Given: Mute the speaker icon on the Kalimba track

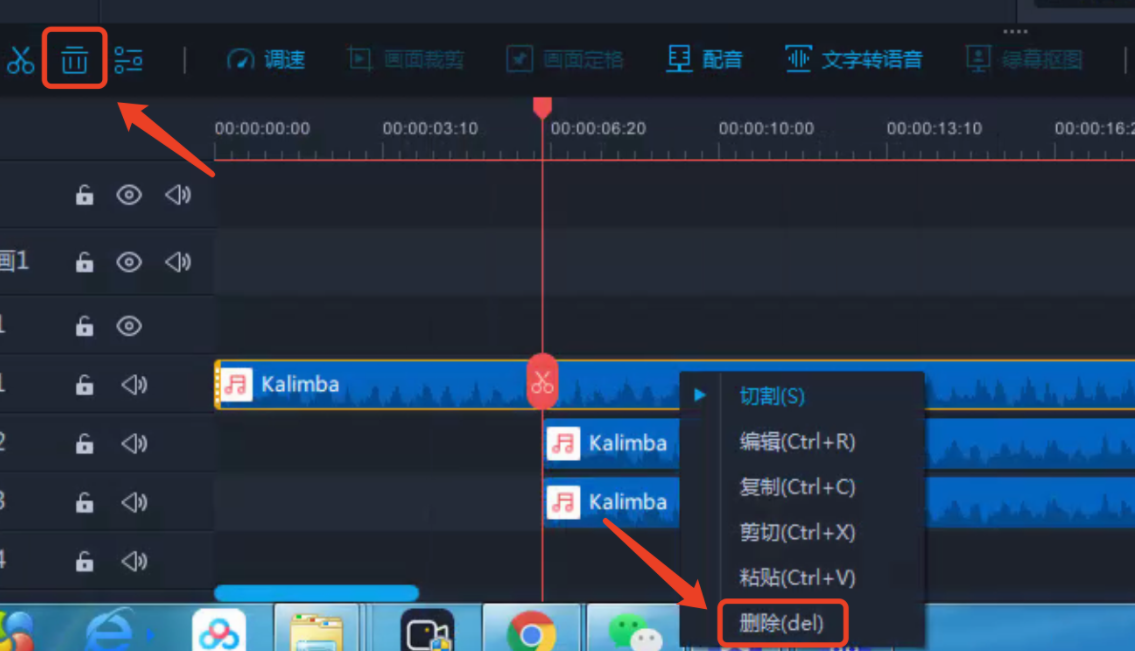Looking at the screenshot, I should (x=134, y=384).
